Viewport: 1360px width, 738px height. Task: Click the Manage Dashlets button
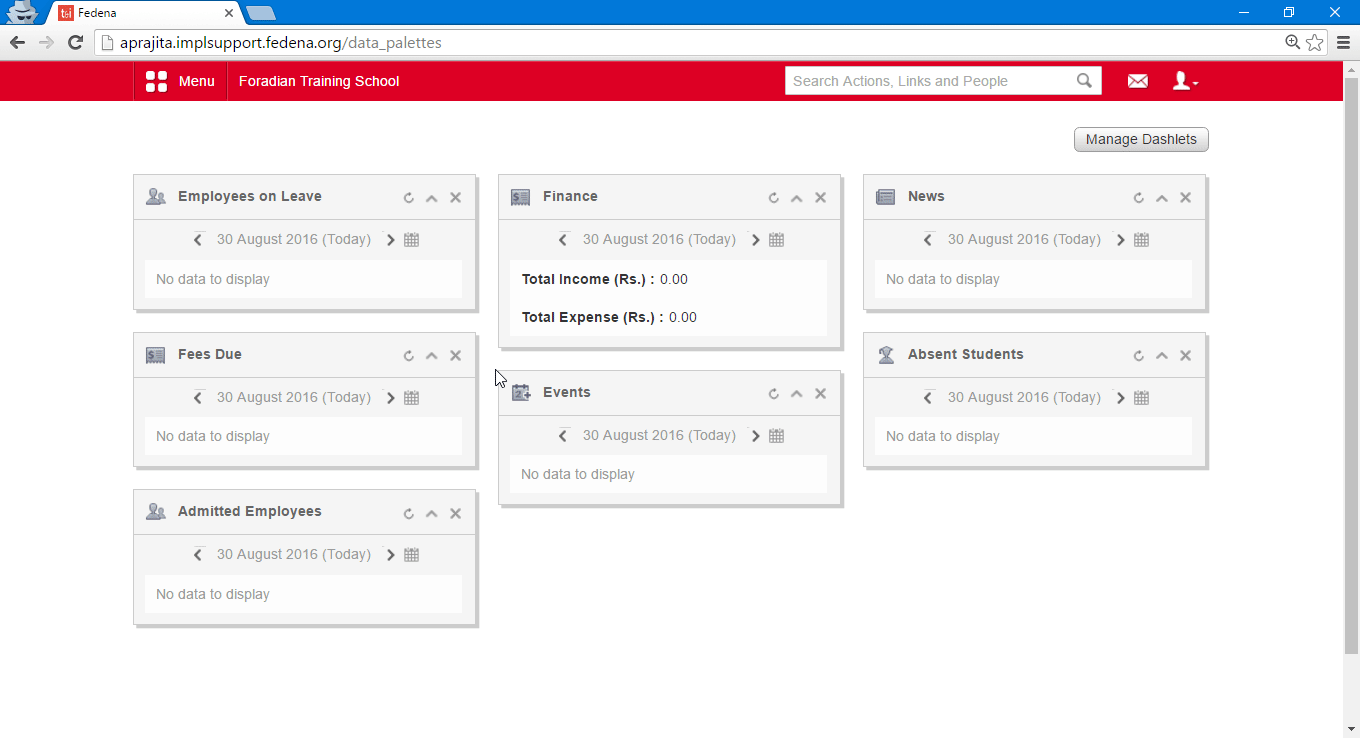[x=1141, y=140]
